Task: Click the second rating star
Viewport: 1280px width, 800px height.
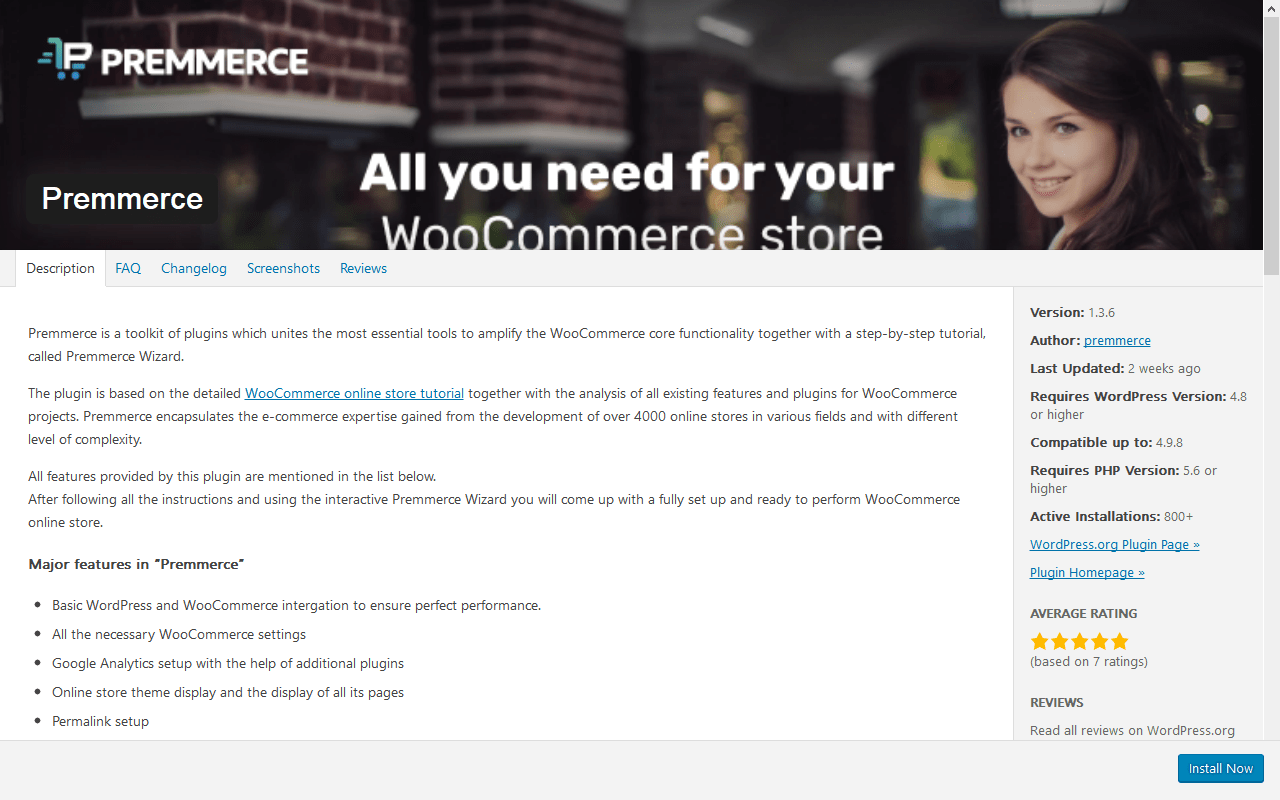Action: [x=1060, y=641]
